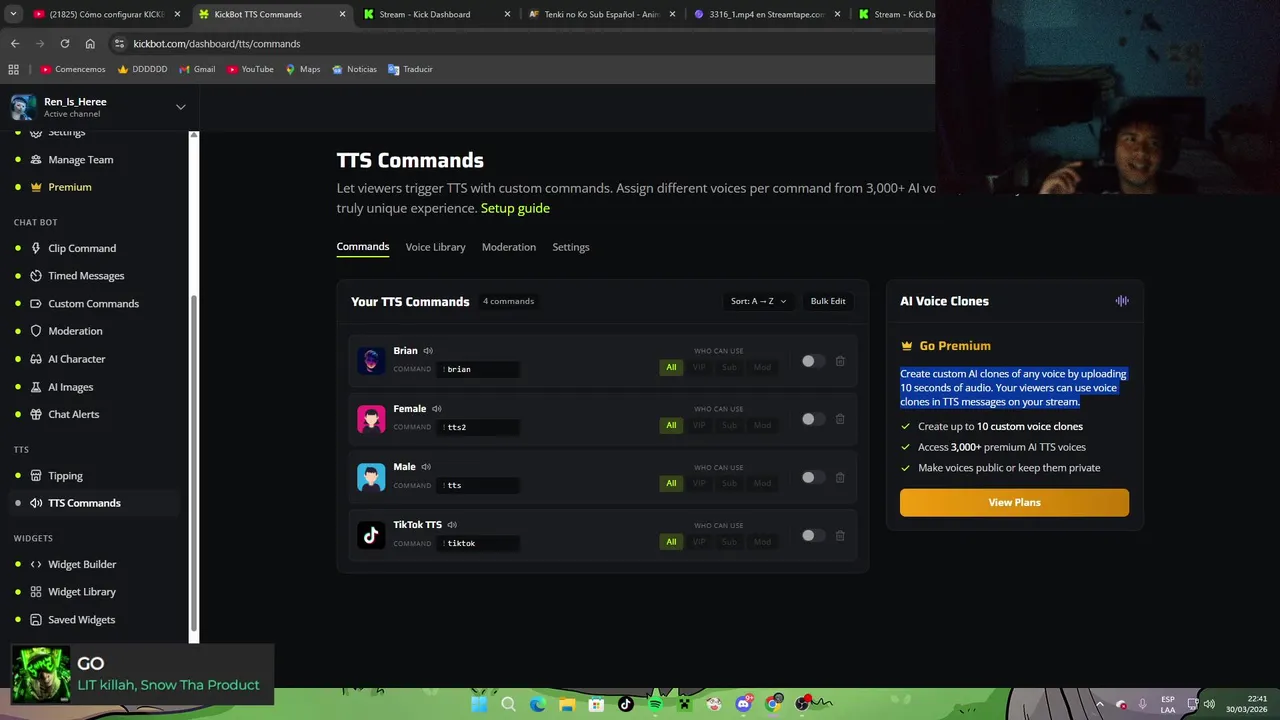The image size is (1280, 720).
Task: Enable the TikTok TTS command toggle
Action: click(x=813, y=535)
